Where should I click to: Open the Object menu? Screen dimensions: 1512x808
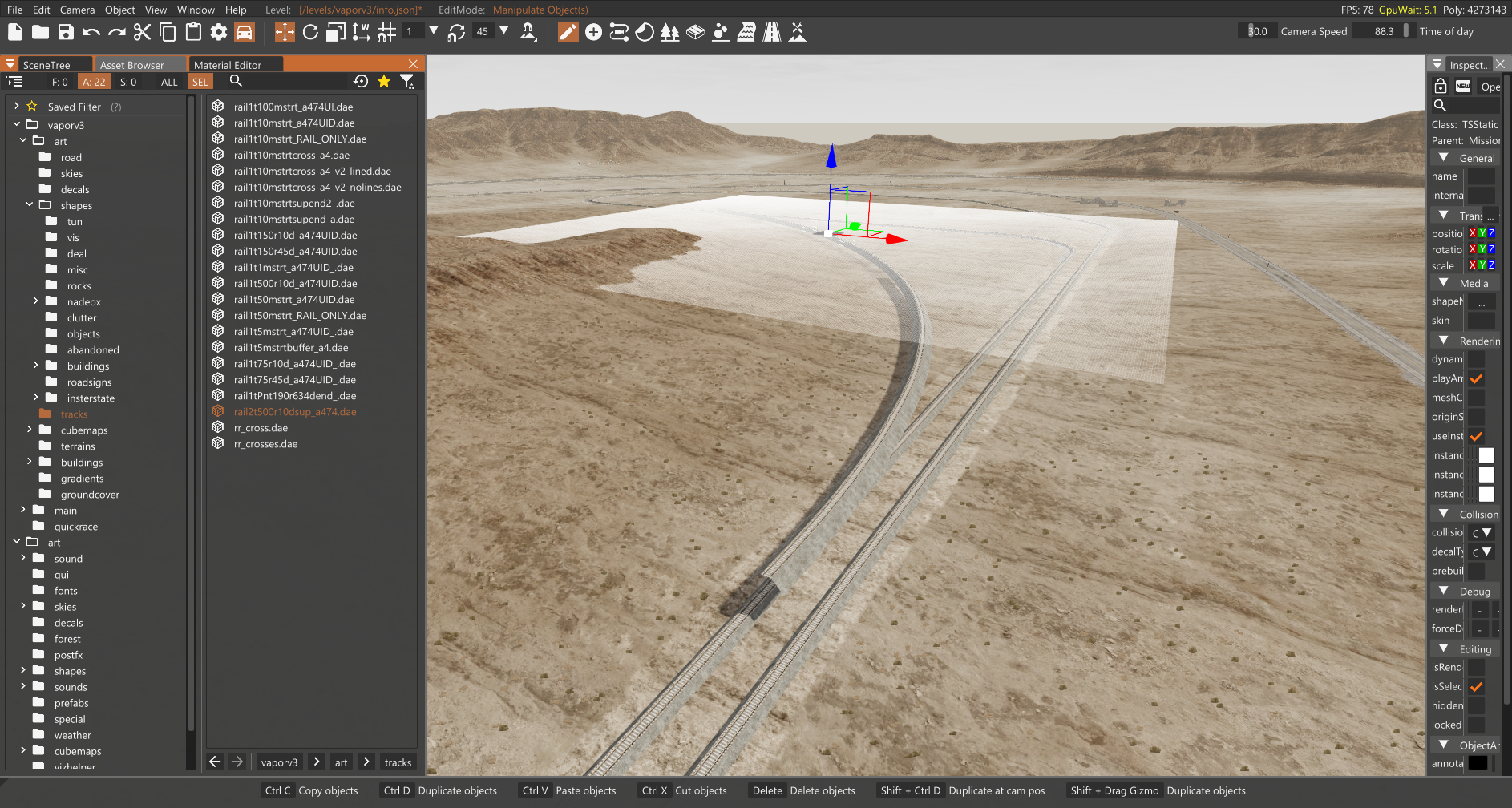120,10
